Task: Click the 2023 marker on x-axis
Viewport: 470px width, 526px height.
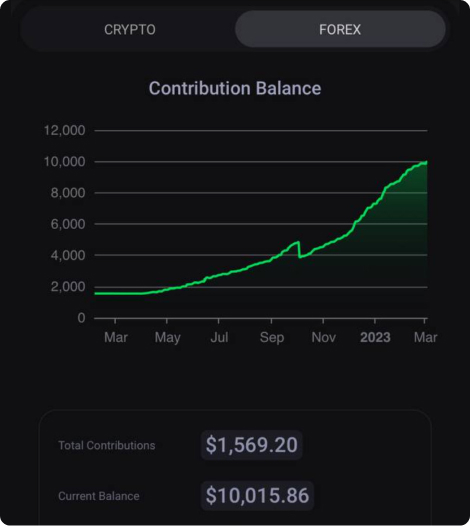Action: coord(375,337)
